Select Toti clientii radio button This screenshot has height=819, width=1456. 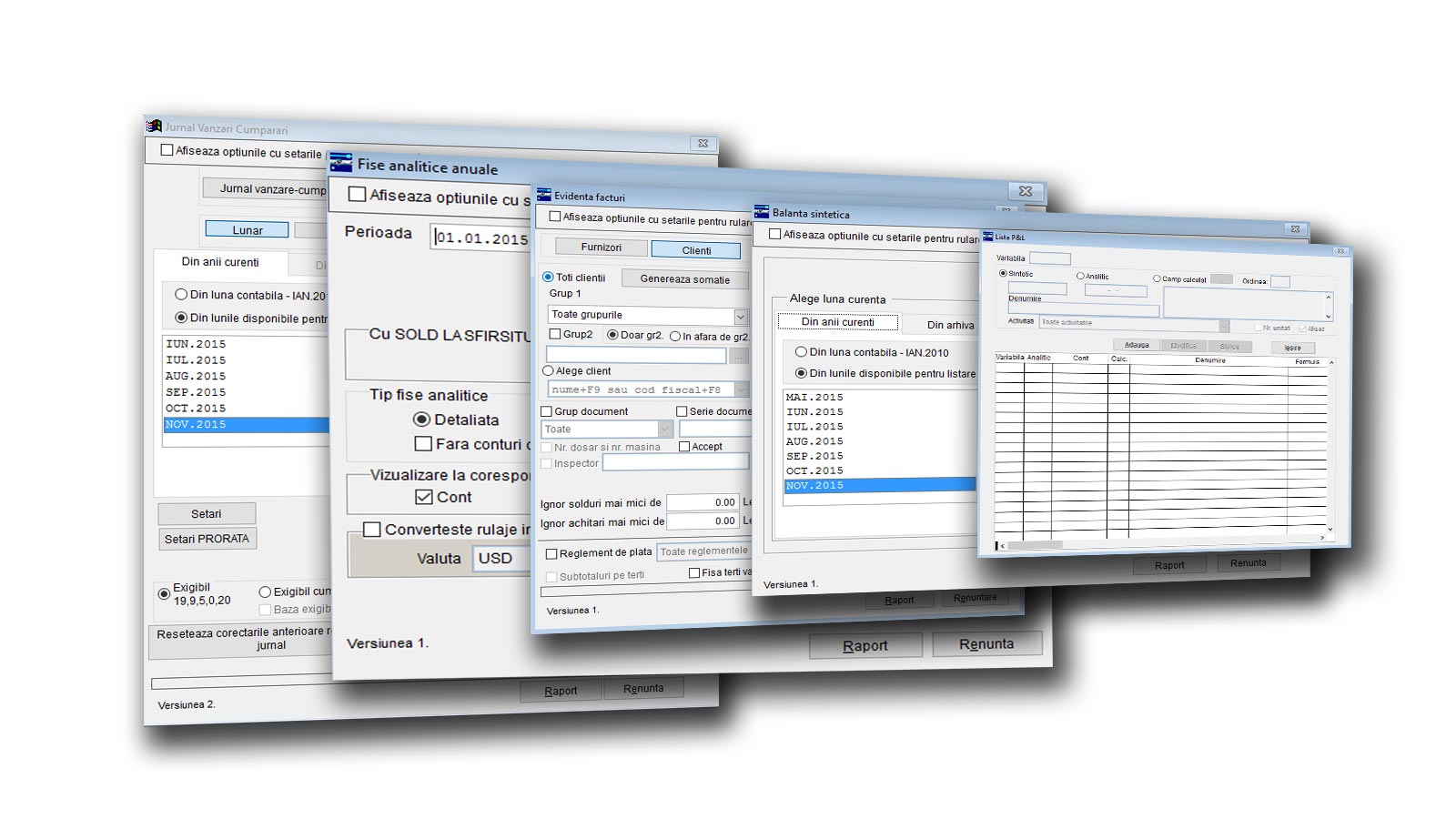(x=548, y=277)
